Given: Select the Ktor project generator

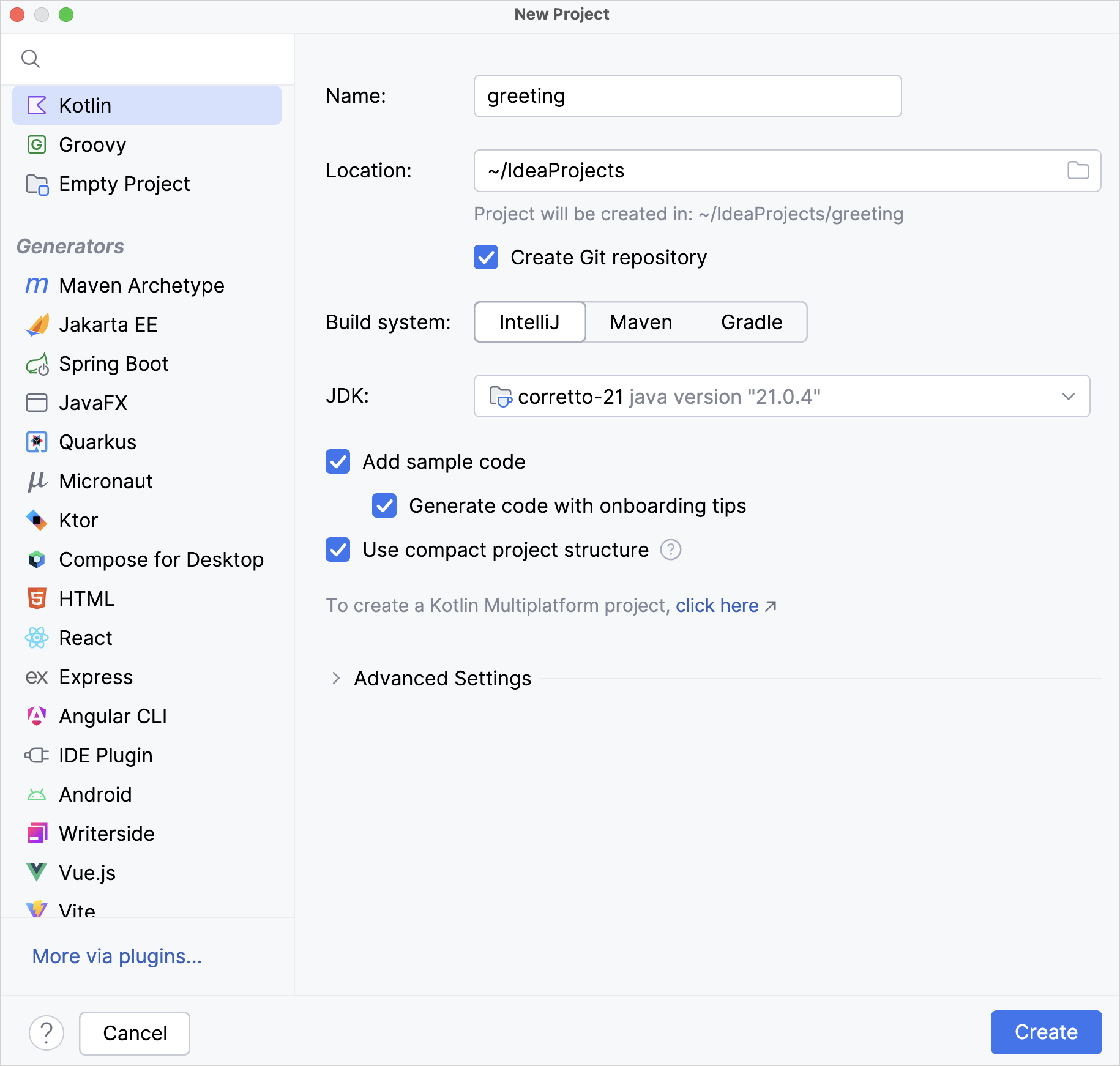Looking at the screenshot, I should coord(78,520).
